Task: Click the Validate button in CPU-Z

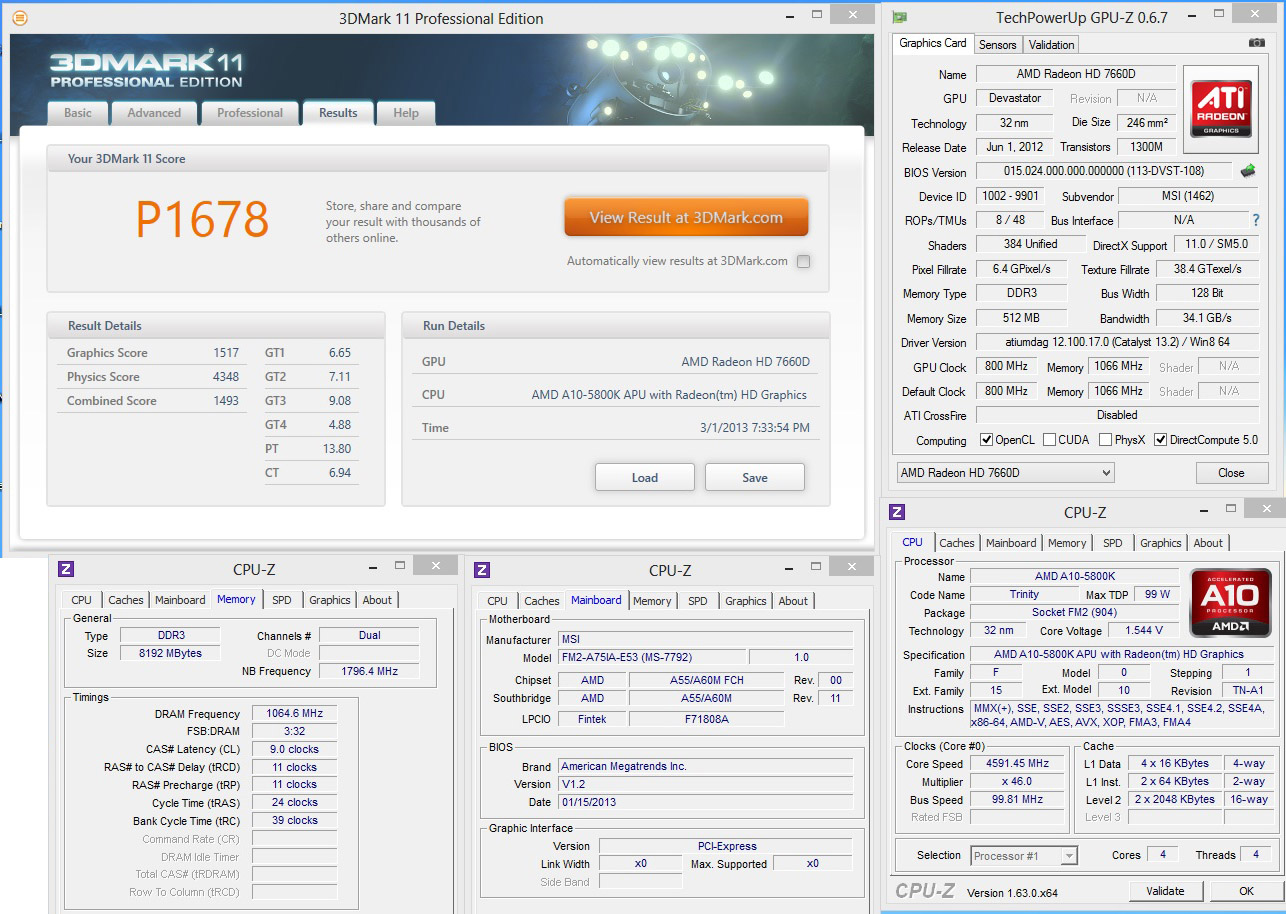Action: 1166,891
